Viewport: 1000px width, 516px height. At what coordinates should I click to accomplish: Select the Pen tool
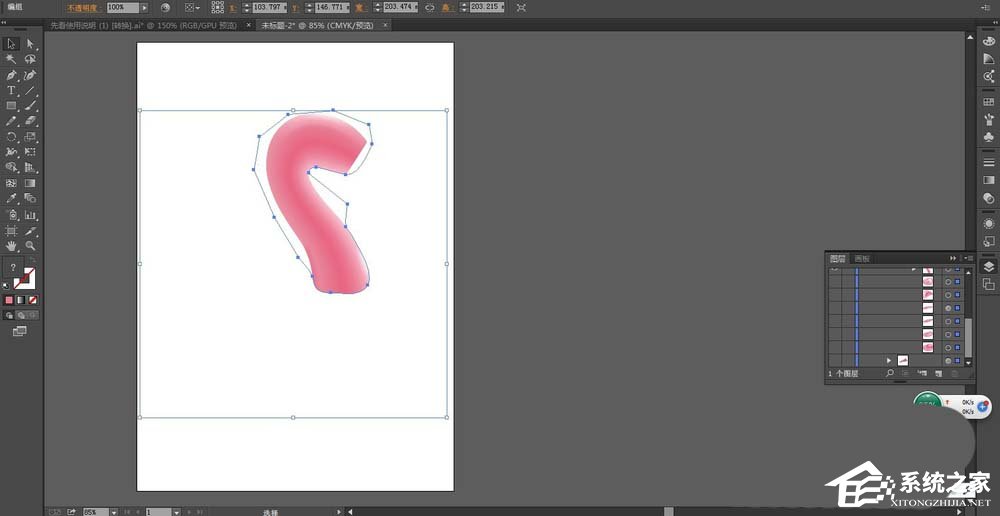[x=11, y=75]
